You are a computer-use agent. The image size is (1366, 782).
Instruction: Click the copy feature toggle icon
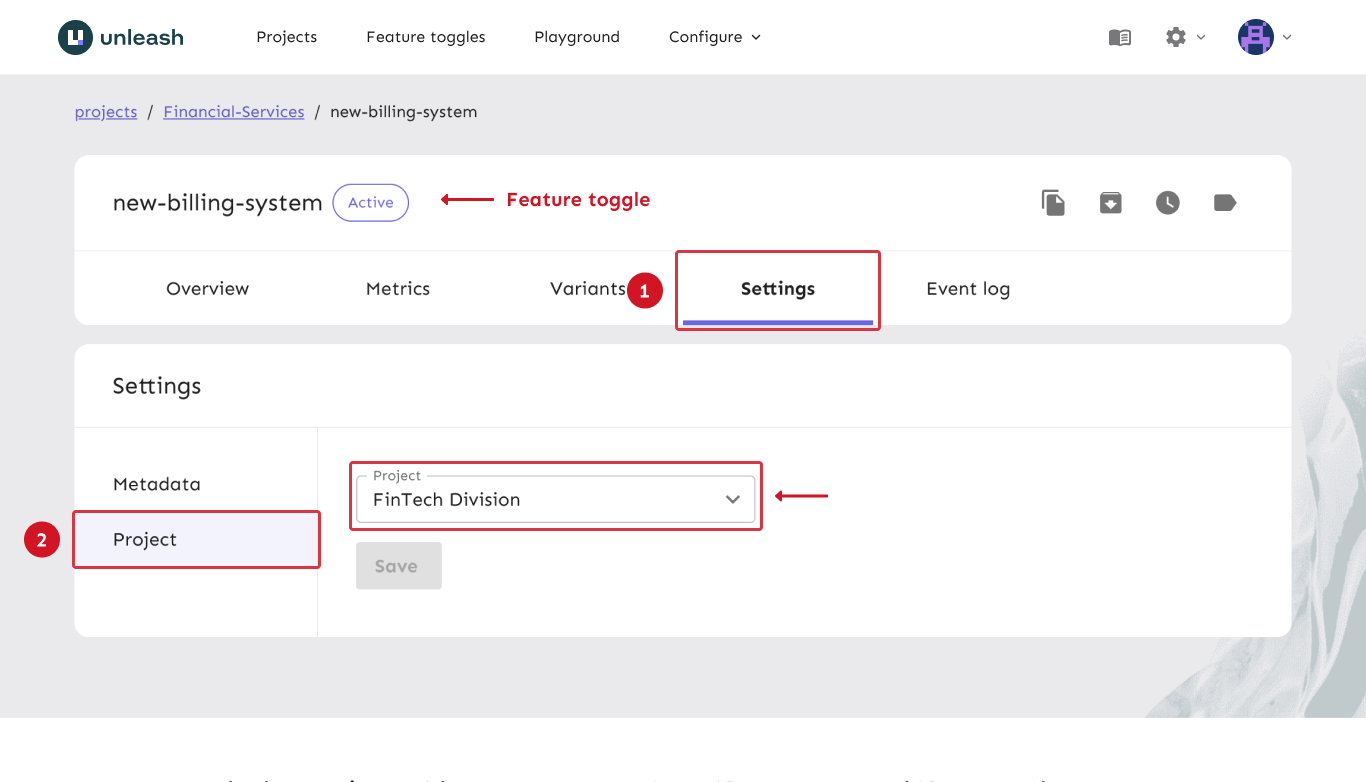pos(1053,203)
